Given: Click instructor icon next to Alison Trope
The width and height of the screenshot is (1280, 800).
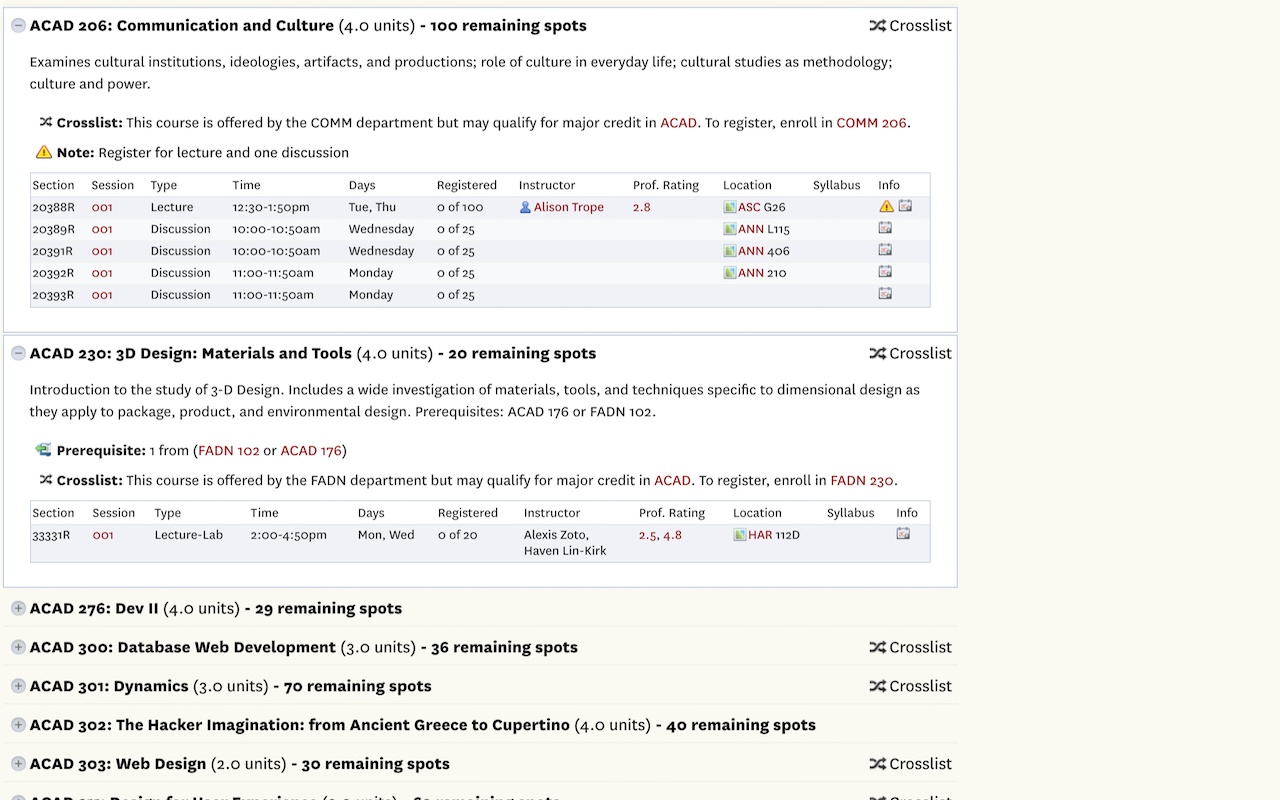Looking at the screenshot, I should click(x=525, y=207).
